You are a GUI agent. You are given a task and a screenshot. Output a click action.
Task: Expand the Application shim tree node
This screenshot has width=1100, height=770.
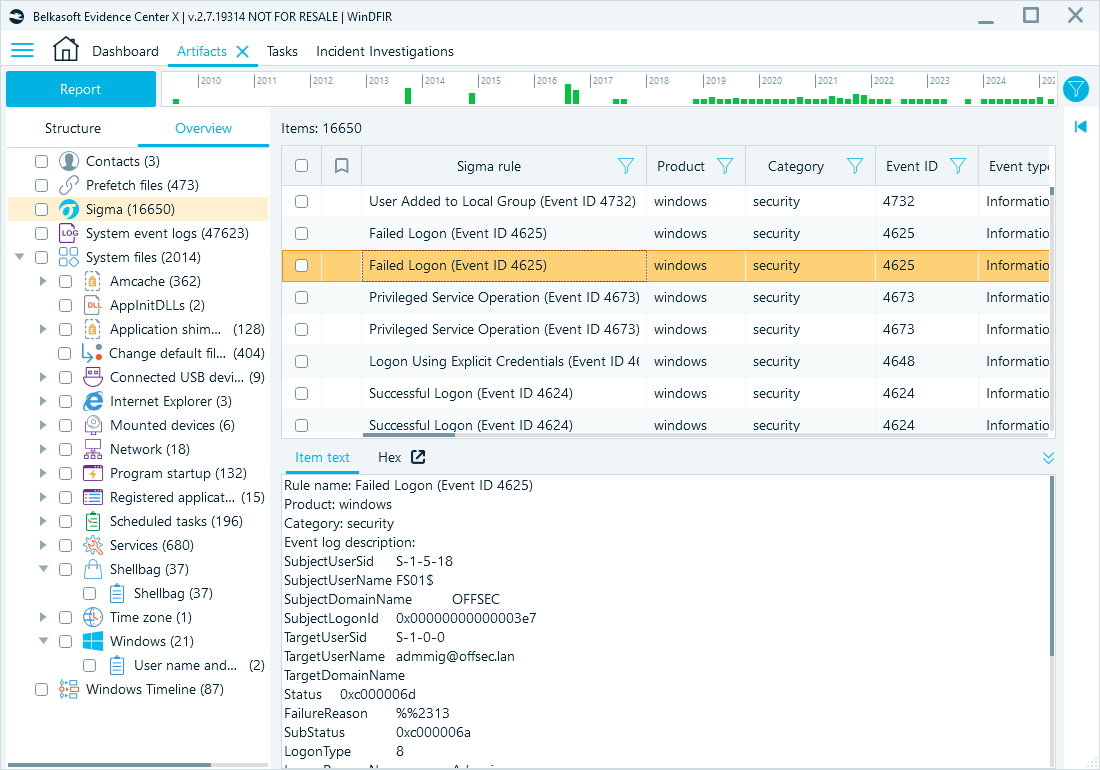tap(43, 329)
